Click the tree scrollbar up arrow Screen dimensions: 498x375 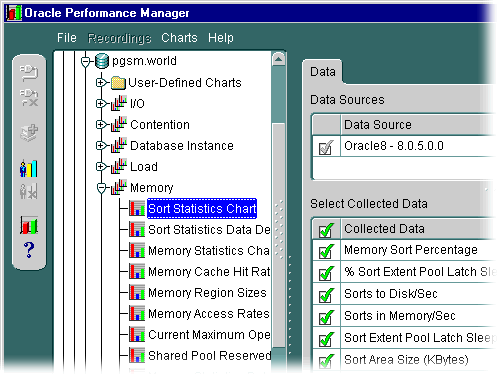(278, 60)
